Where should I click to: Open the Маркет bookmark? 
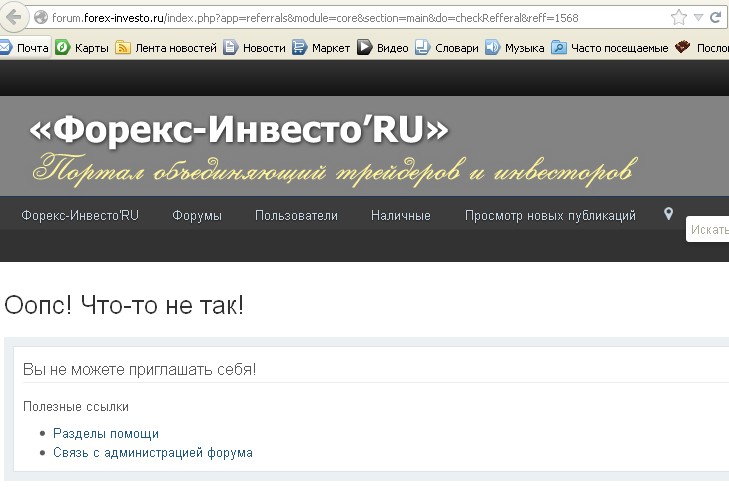pos(331,48)
